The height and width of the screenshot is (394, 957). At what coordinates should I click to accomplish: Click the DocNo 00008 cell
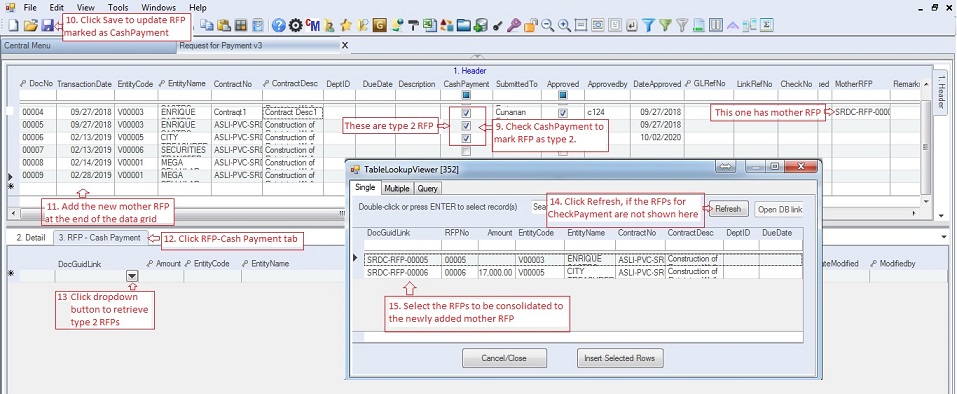coord(38,163)
